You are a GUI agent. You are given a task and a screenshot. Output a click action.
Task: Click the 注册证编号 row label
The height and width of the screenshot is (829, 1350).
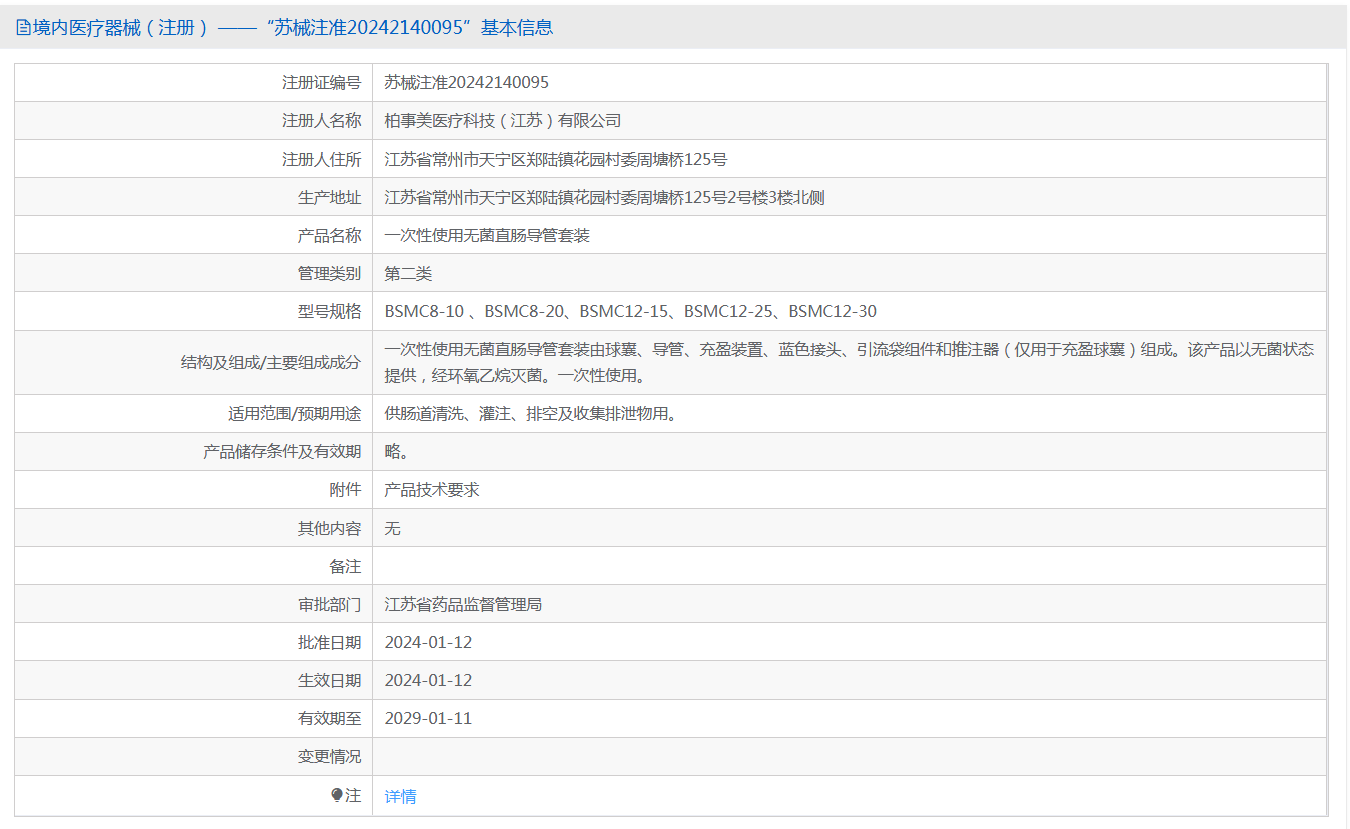pos(321,82)
